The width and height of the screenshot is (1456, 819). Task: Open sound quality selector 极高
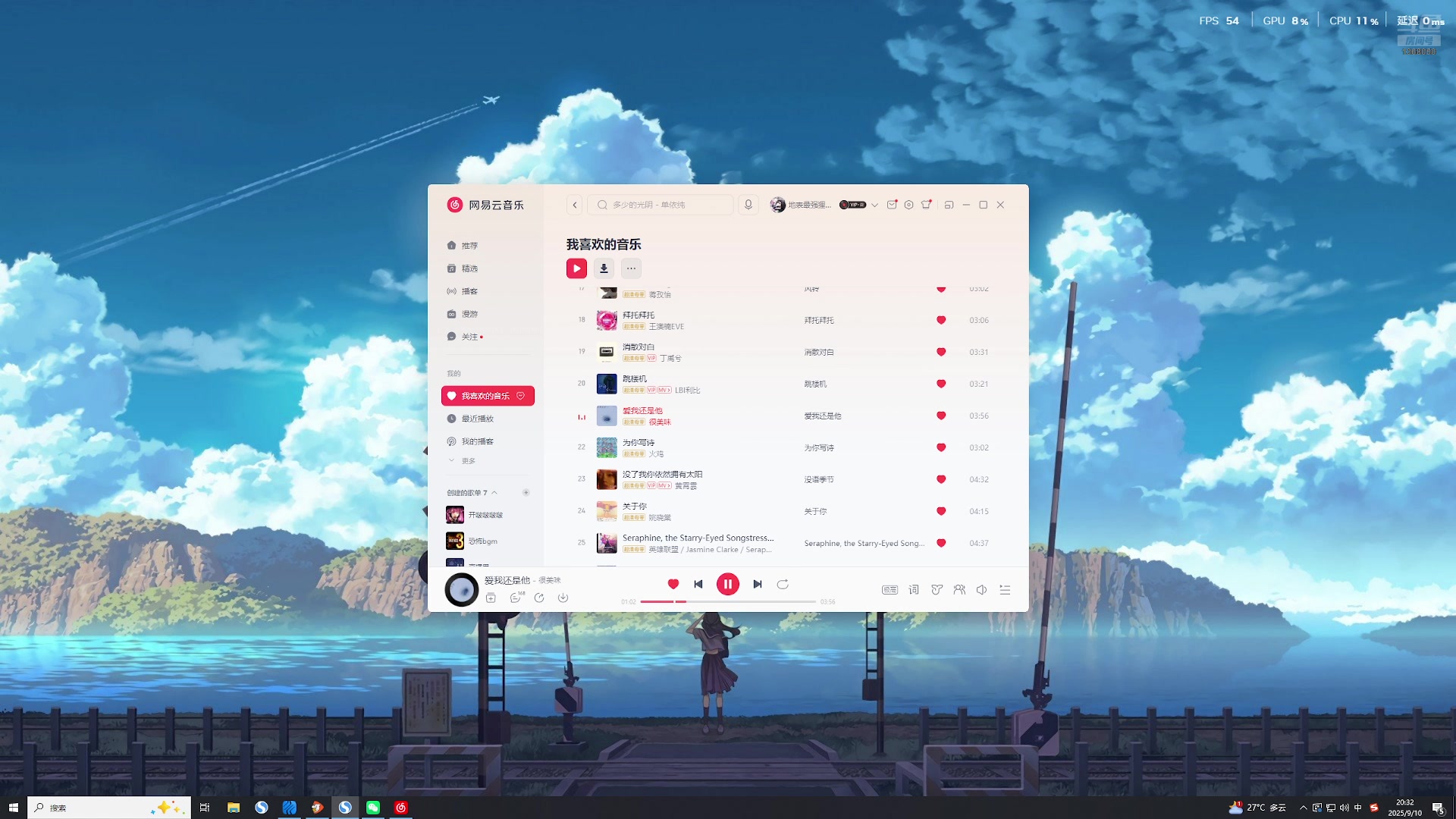click(890, 590)
